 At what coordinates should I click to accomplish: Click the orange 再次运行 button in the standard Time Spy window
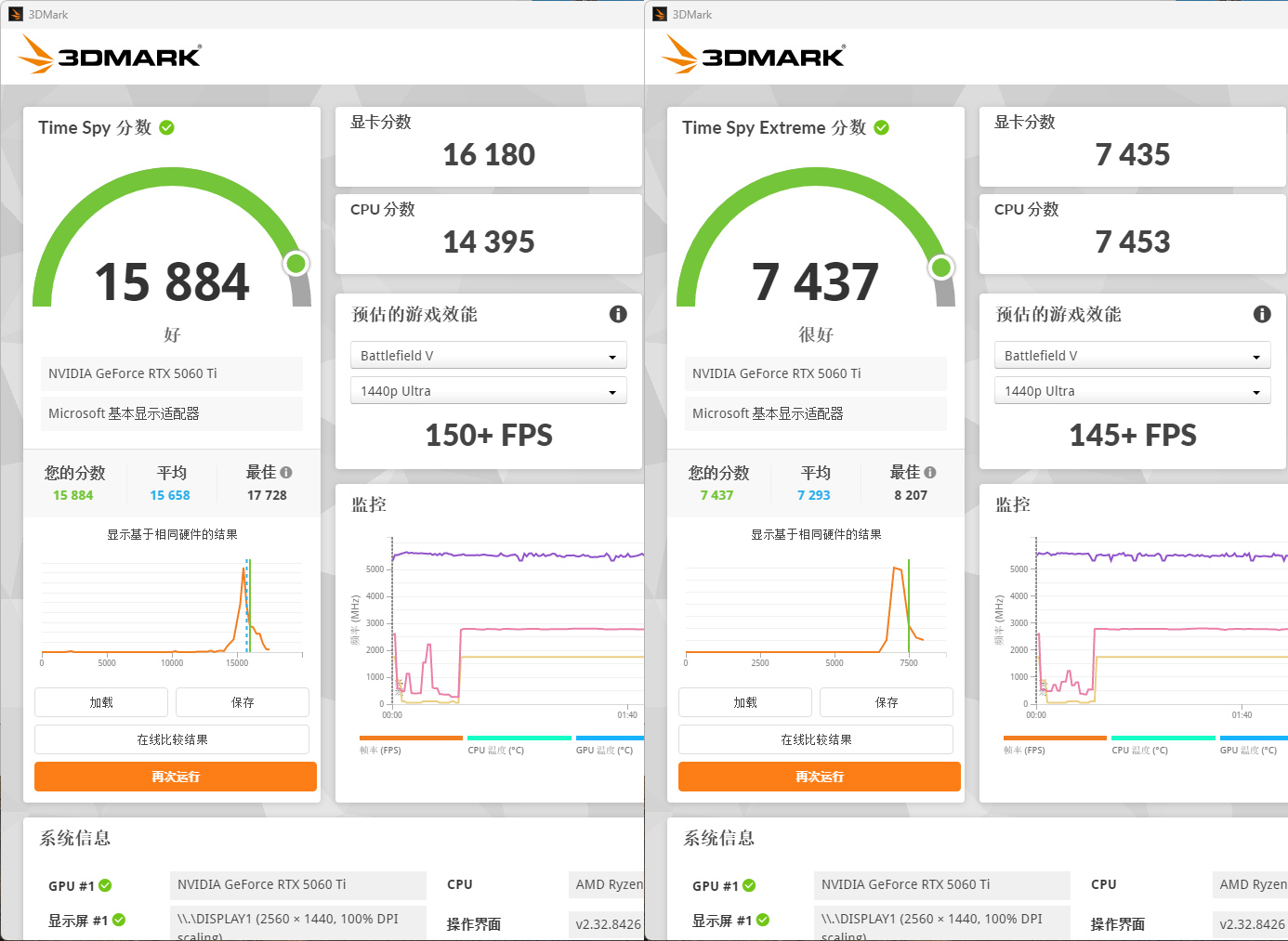point(176,777)
